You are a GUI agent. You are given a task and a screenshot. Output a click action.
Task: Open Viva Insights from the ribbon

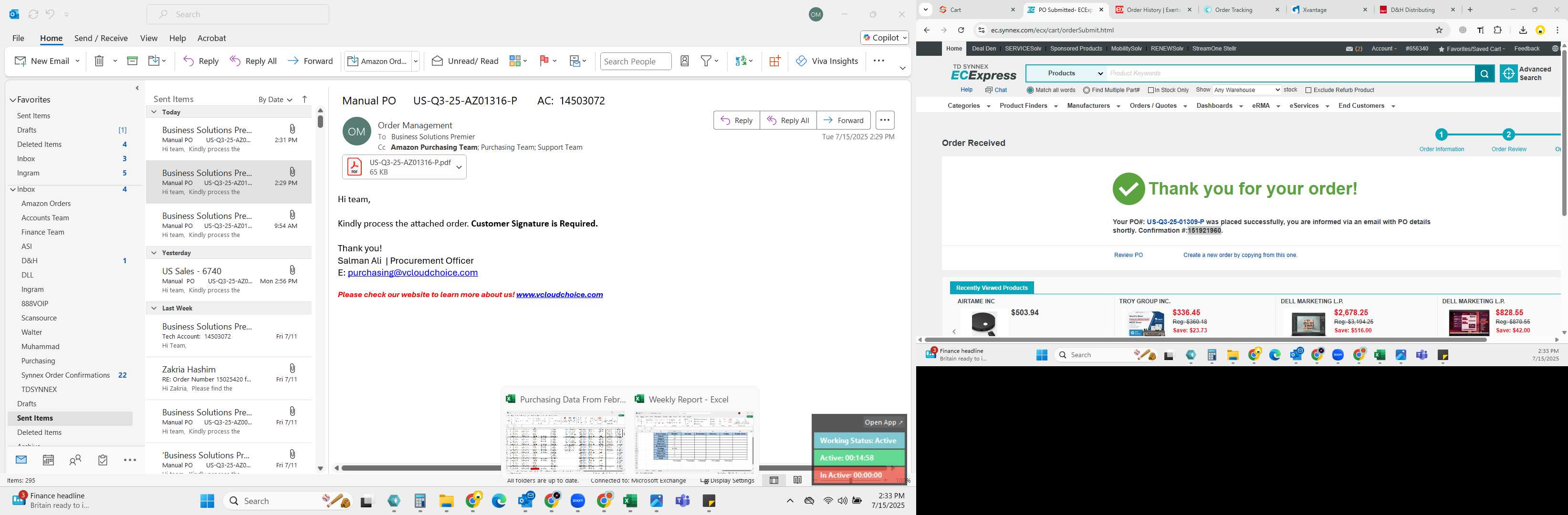826,61
